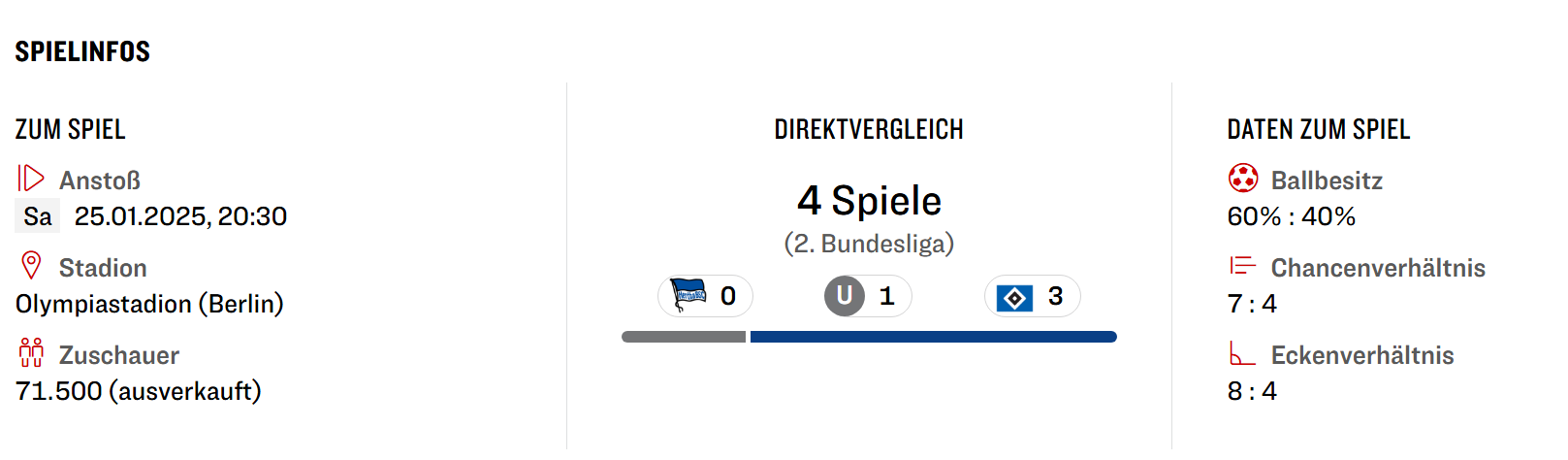Click the 60% : 40% possession value
Image resolution: width=1568 pixels, height=460 pixels.
point(1291,216)
